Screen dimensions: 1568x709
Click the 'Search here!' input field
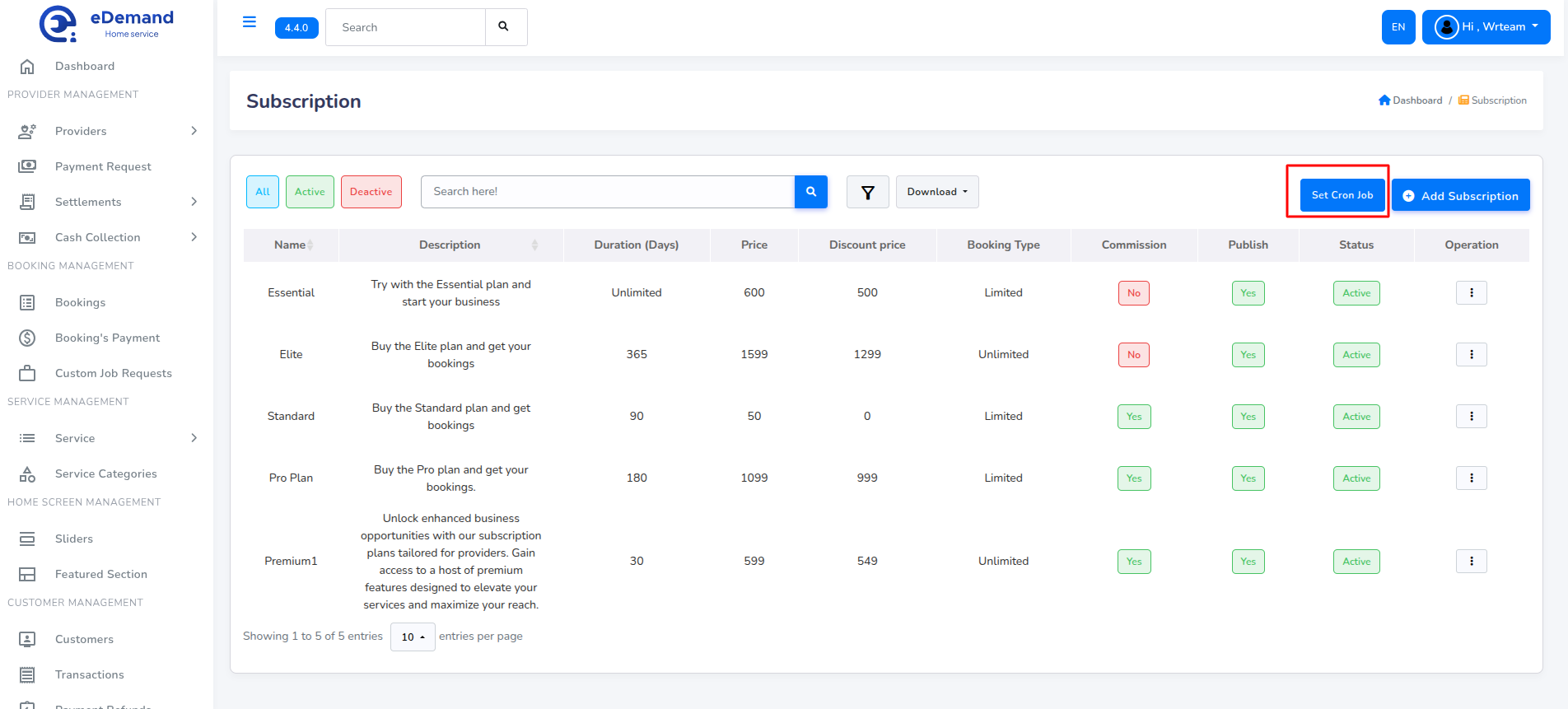607,192
